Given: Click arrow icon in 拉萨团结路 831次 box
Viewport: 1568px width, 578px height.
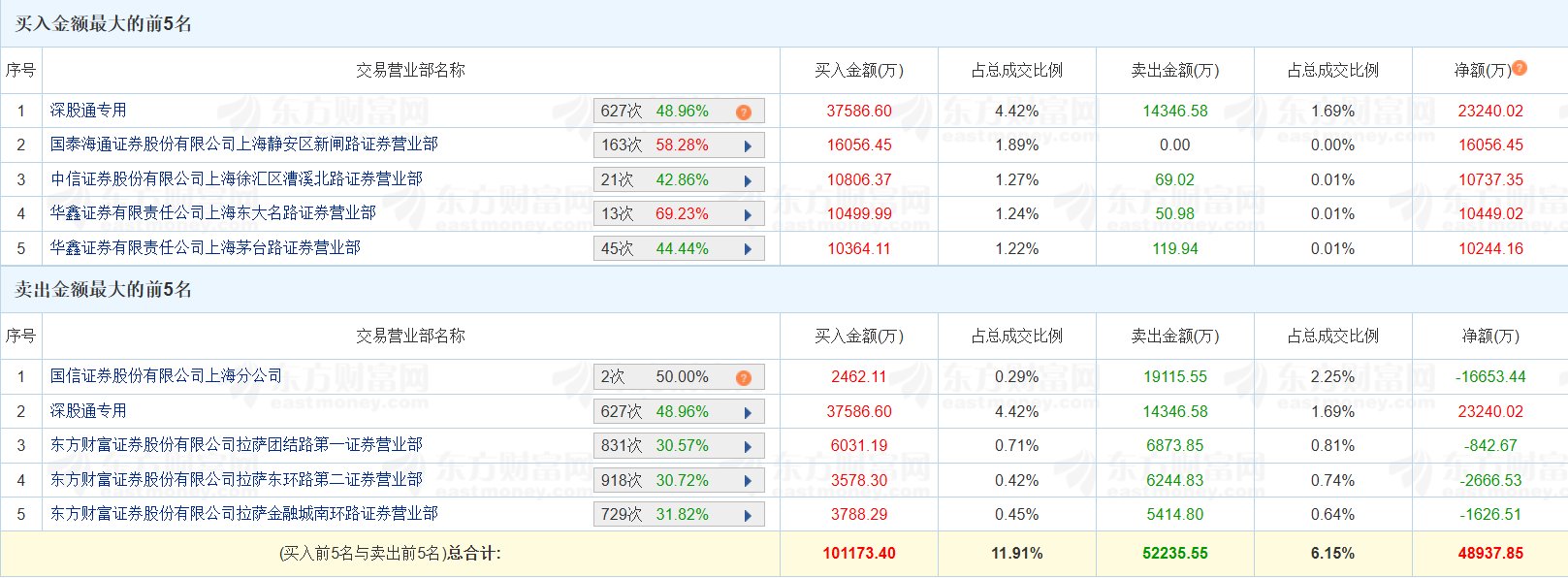Looking at the screenshot, I should [748, 447].
